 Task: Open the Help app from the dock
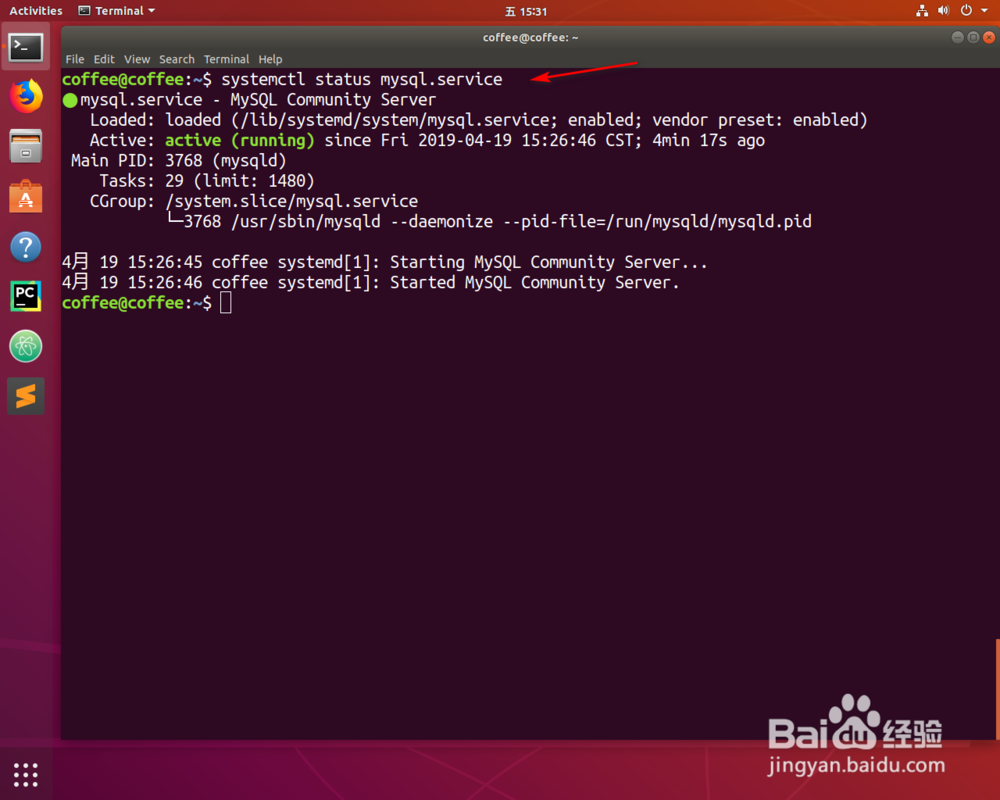[x=25, y=246]
